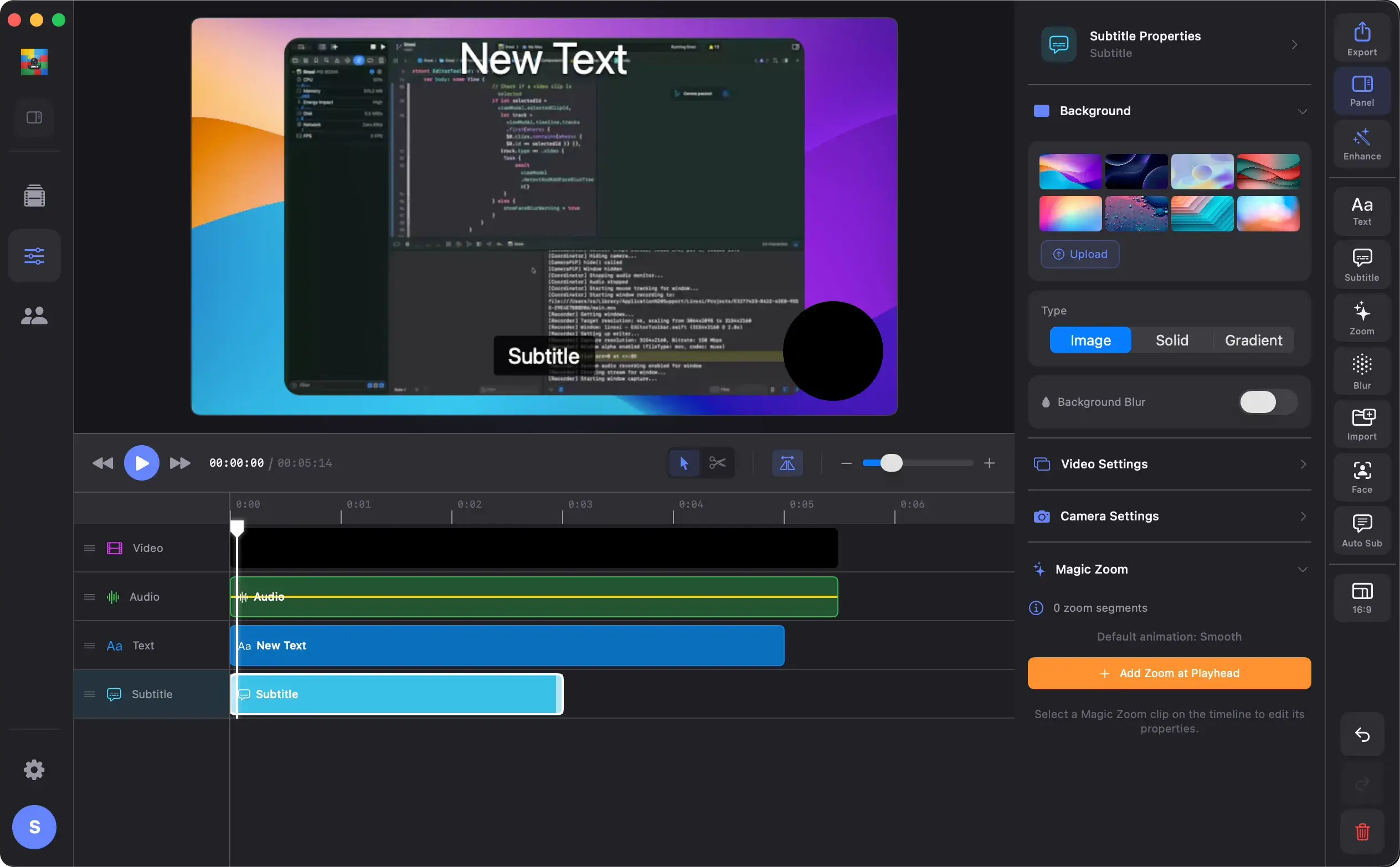
Task: Select the Blur tool
Action: point(1362,371)
